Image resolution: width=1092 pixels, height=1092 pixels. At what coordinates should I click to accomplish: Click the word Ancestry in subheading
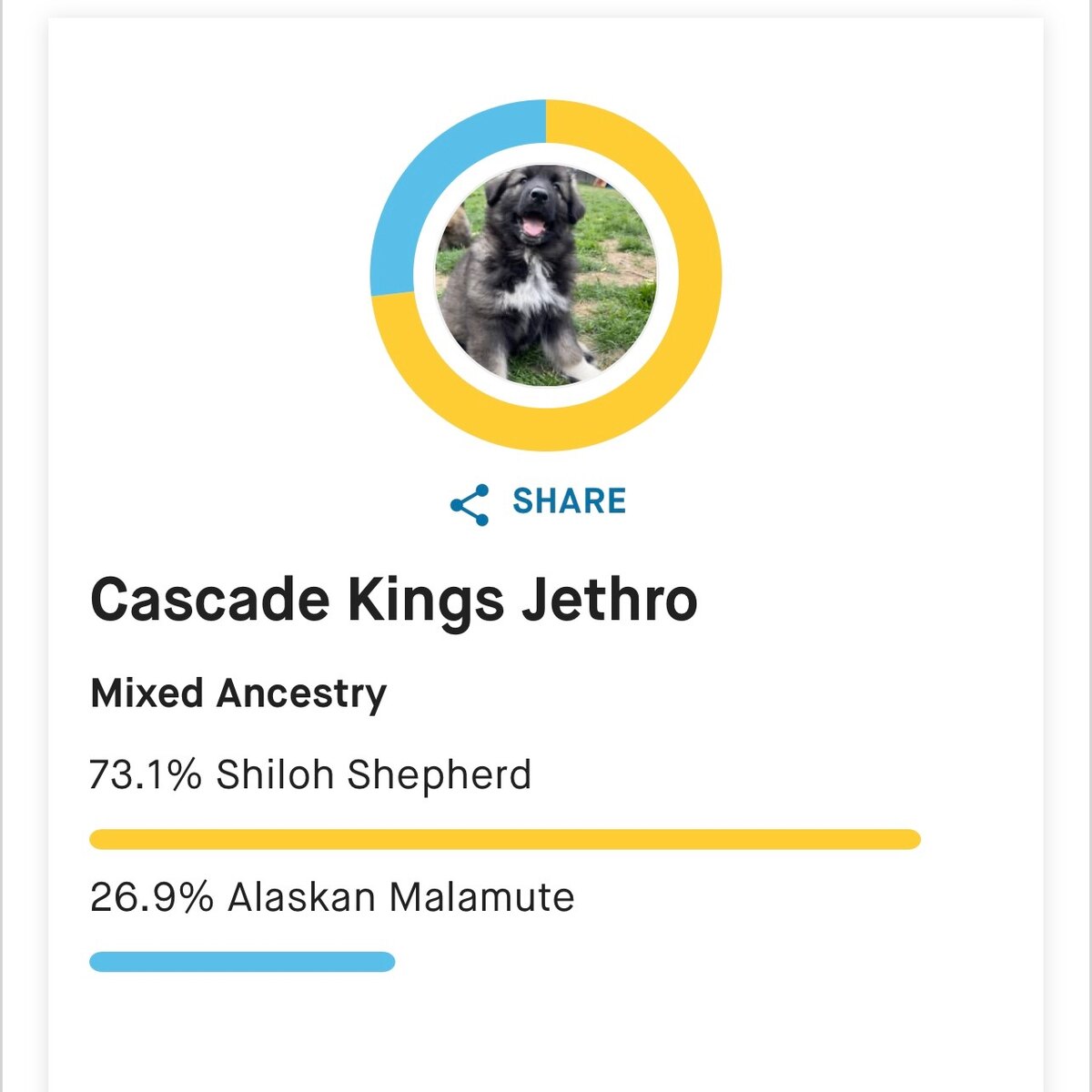(x=301, y=693)
